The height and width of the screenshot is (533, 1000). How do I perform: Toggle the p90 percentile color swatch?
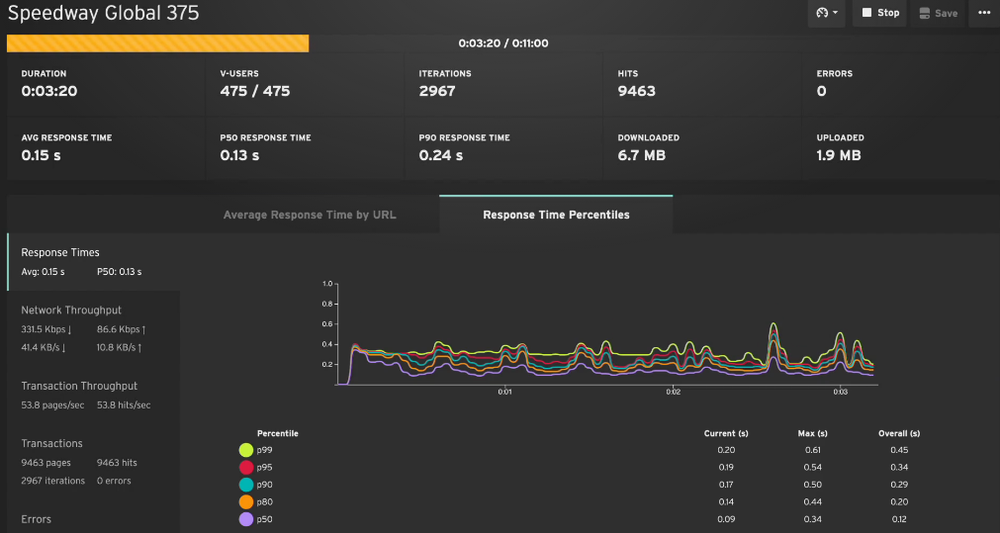pos(246,485)
